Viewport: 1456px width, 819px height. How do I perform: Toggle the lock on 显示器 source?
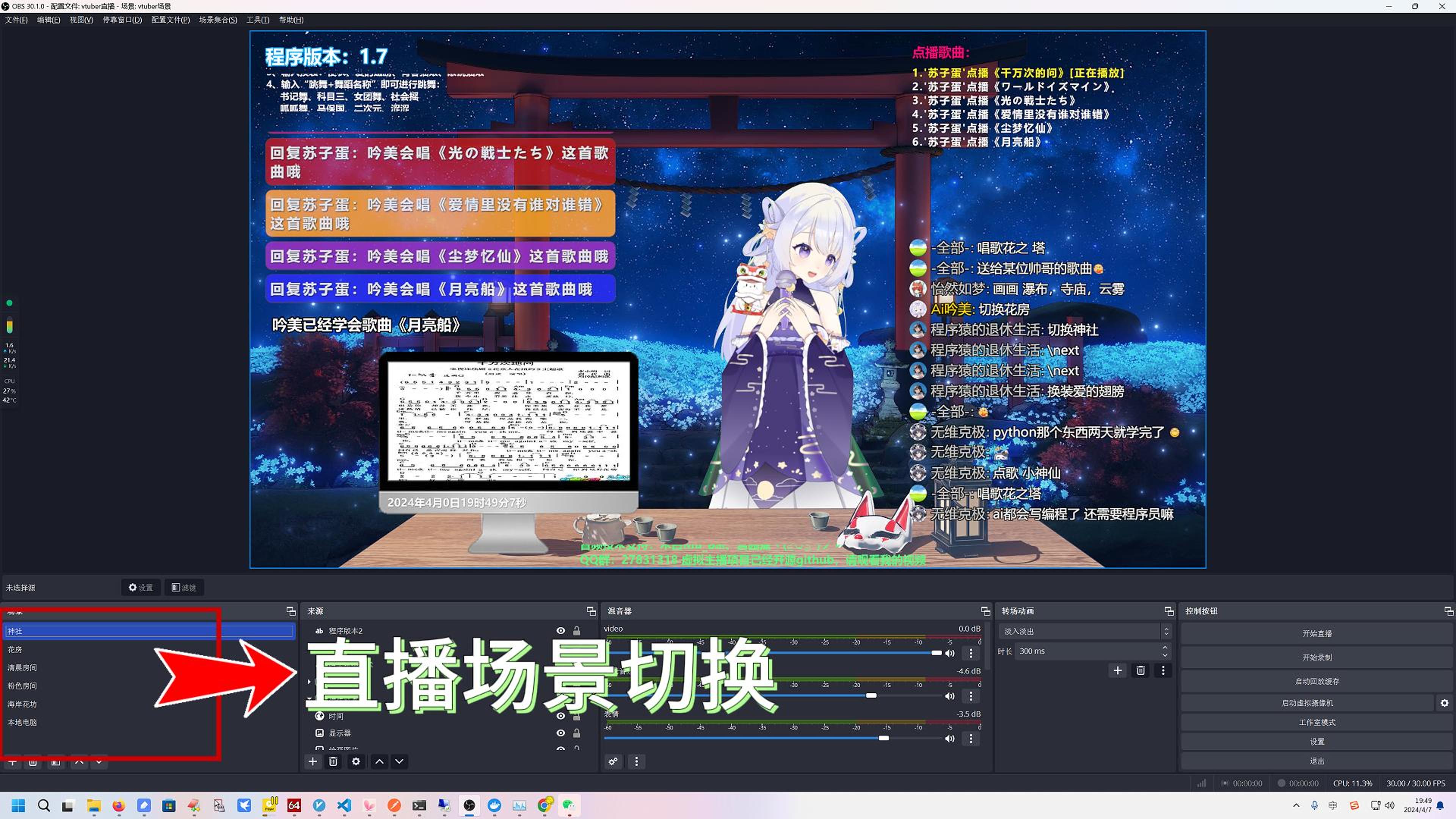click(x=576, y=733)
